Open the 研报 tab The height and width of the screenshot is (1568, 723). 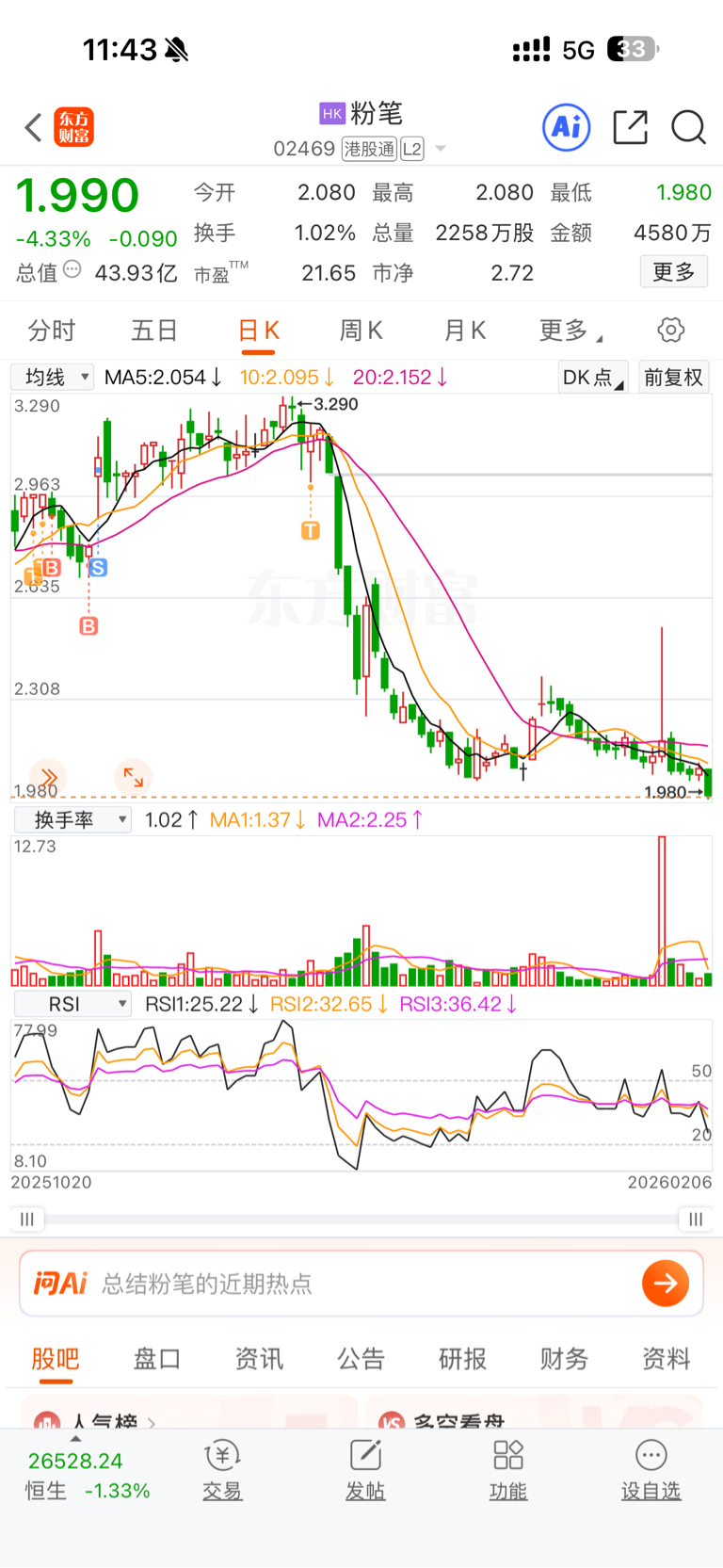coord(463,1359)
